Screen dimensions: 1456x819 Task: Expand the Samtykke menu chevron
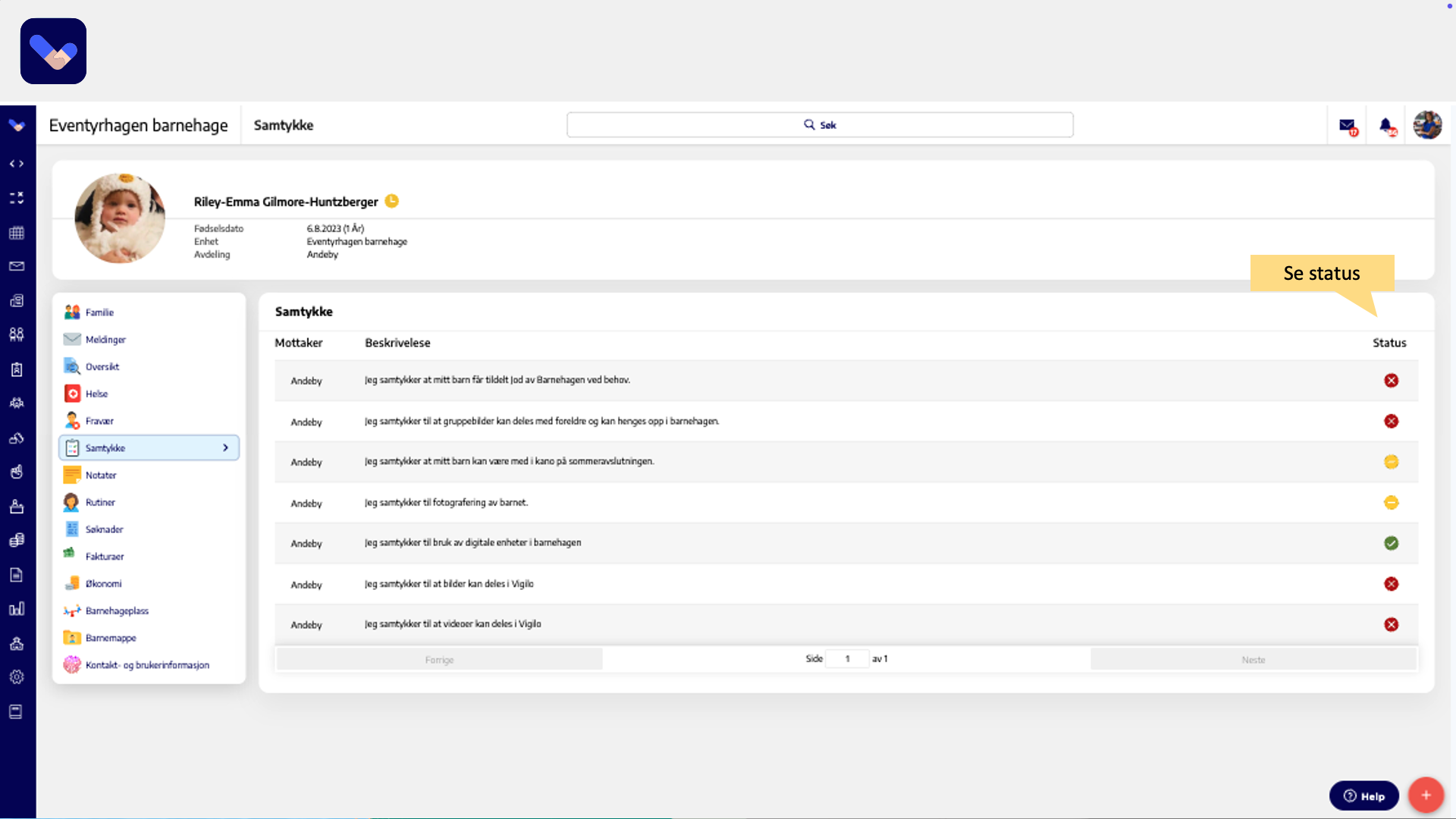[225, 448]
